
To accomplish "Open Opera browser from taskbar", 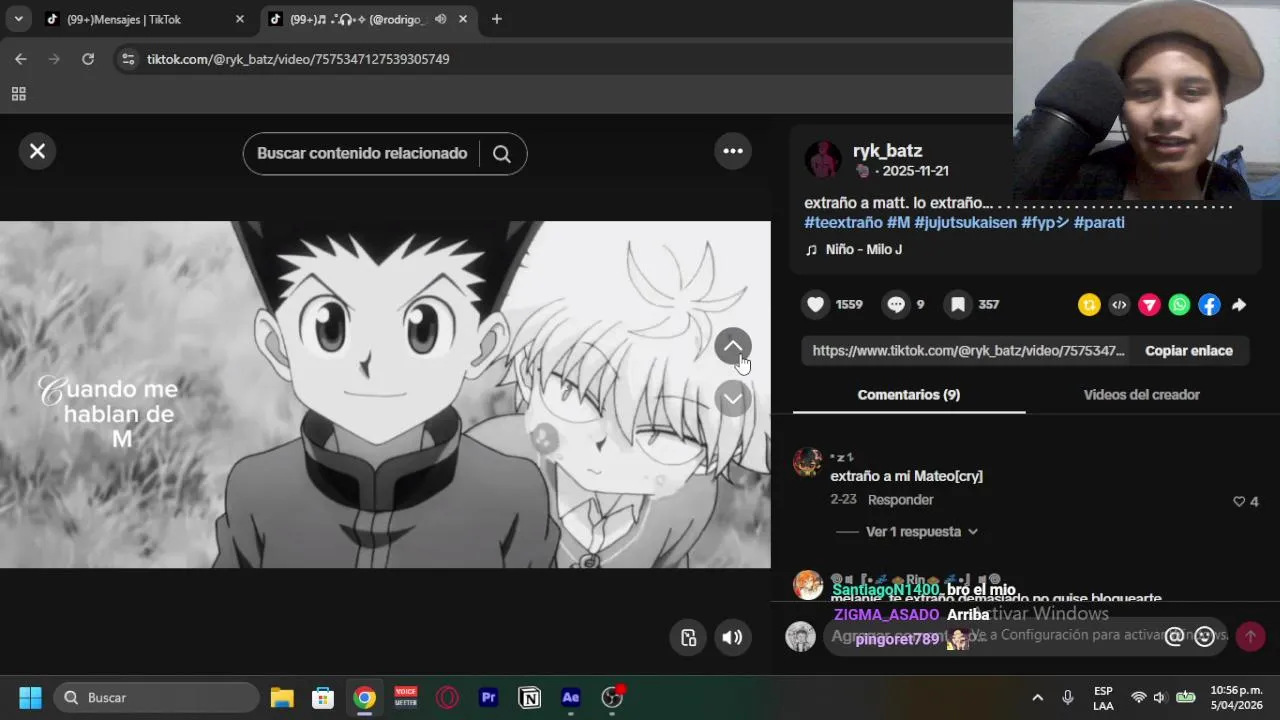I will pos(447,698).
